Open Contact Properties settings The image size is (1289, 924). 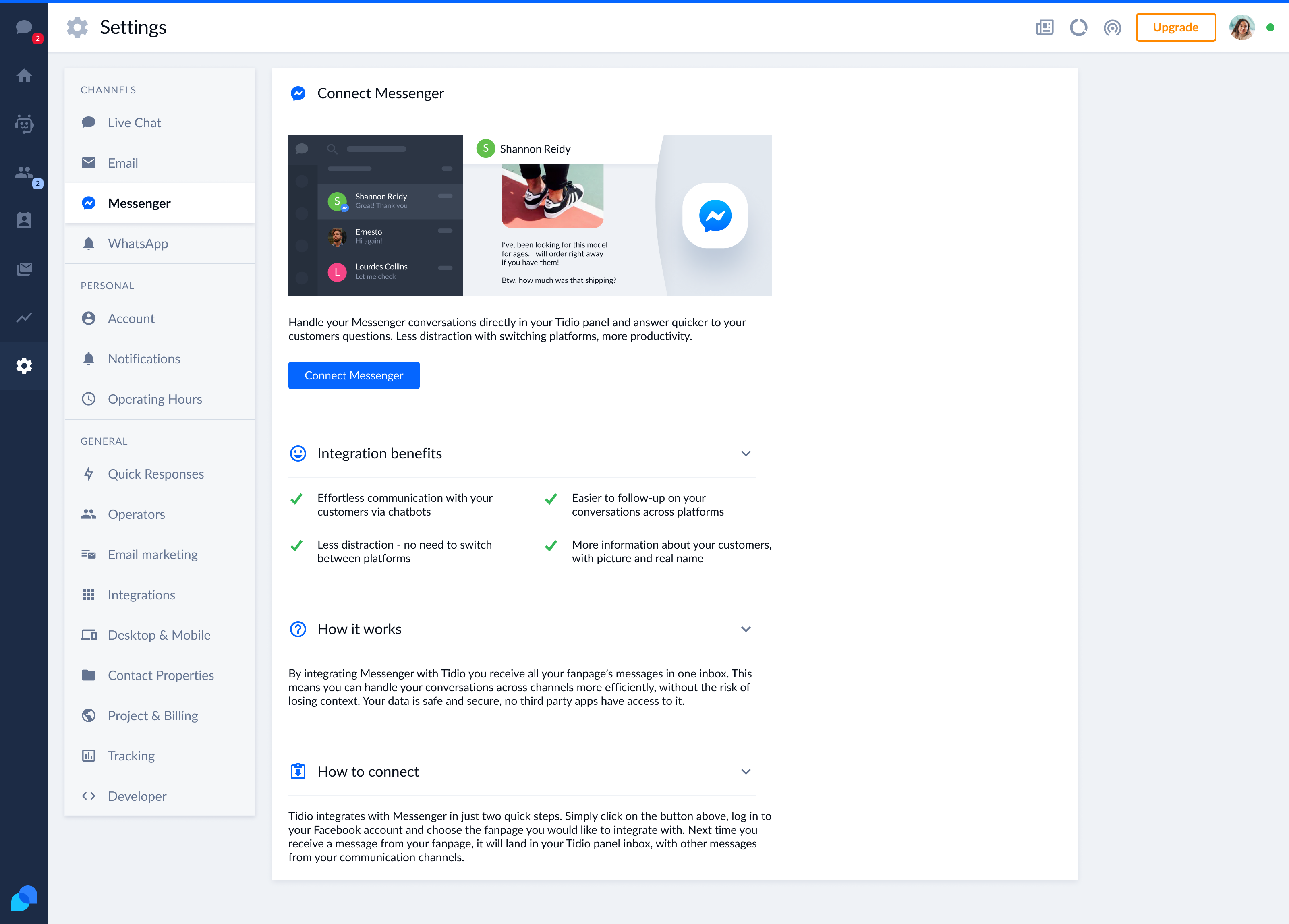pyautogui.click(x=160, y=675)
